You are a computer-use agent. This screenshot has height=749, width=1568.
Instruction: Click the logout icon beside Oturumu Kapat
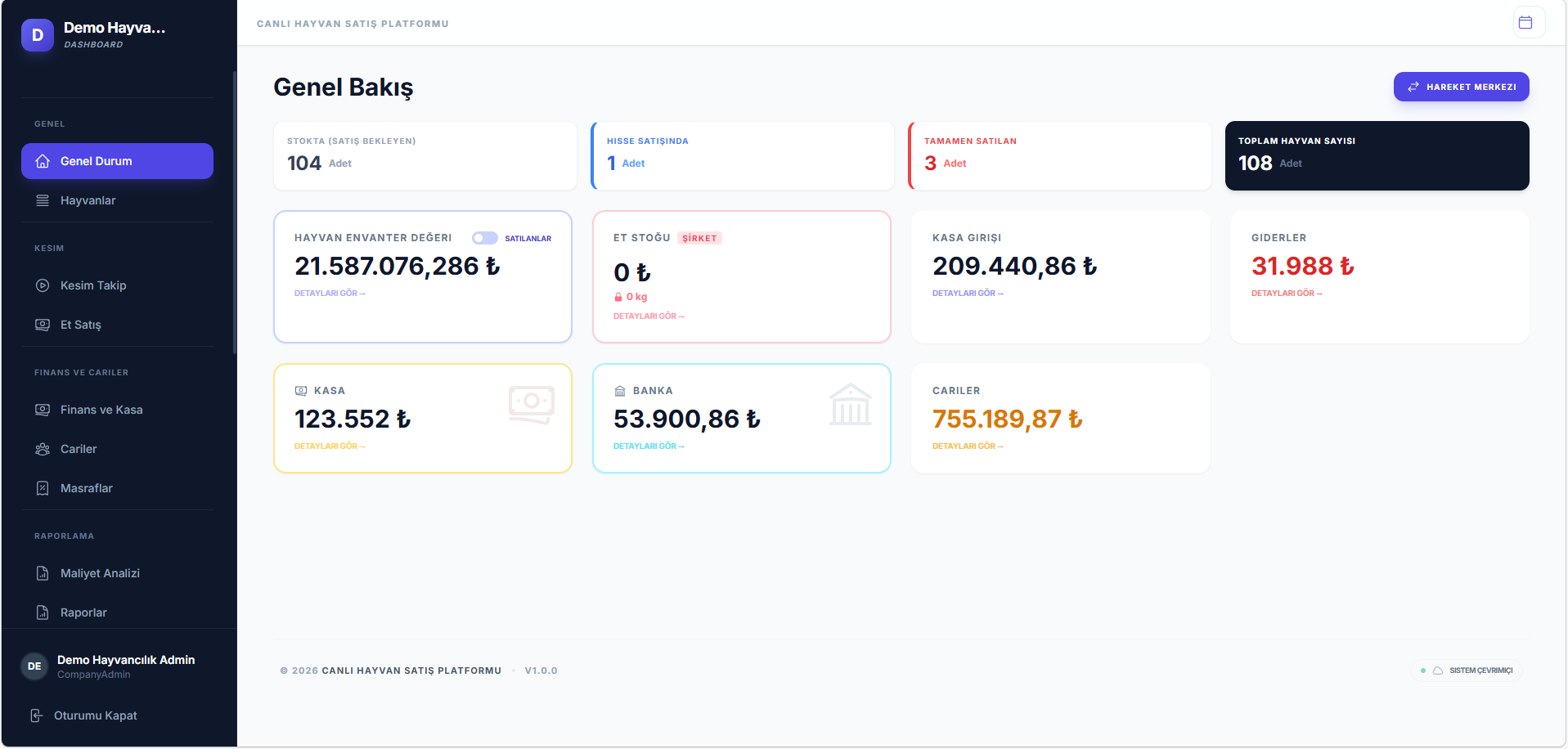click(x=36, y=715)
